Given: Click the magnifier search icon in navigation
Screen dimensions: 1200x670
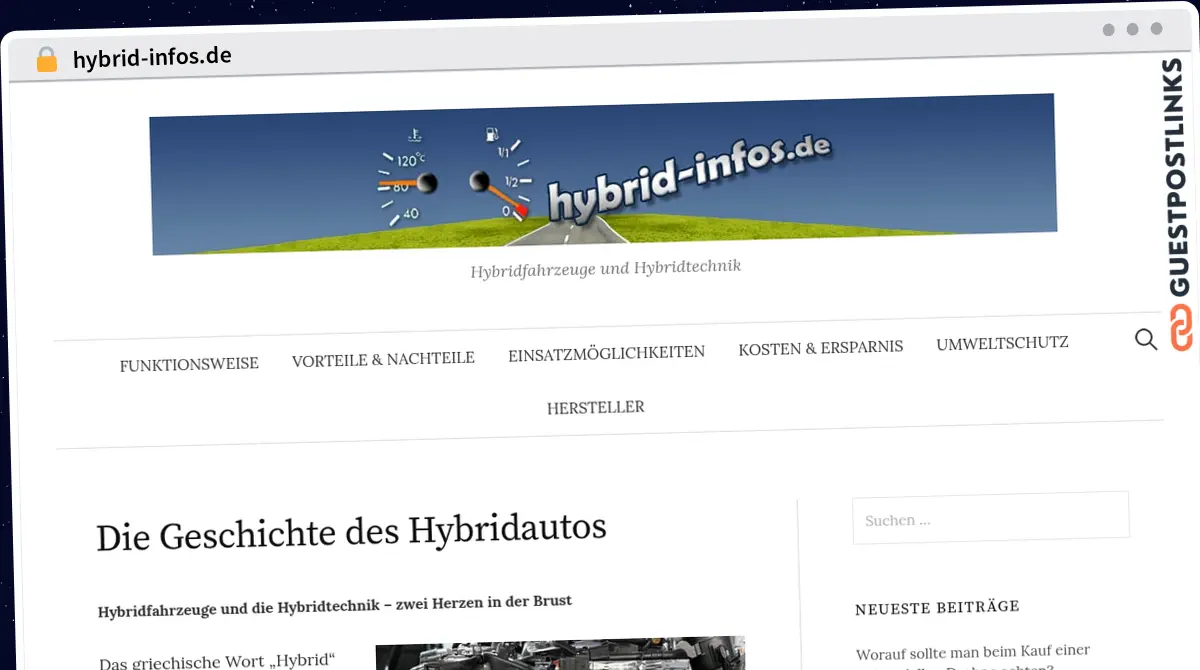Looking at the screenshot, I should click(1146, 339).
